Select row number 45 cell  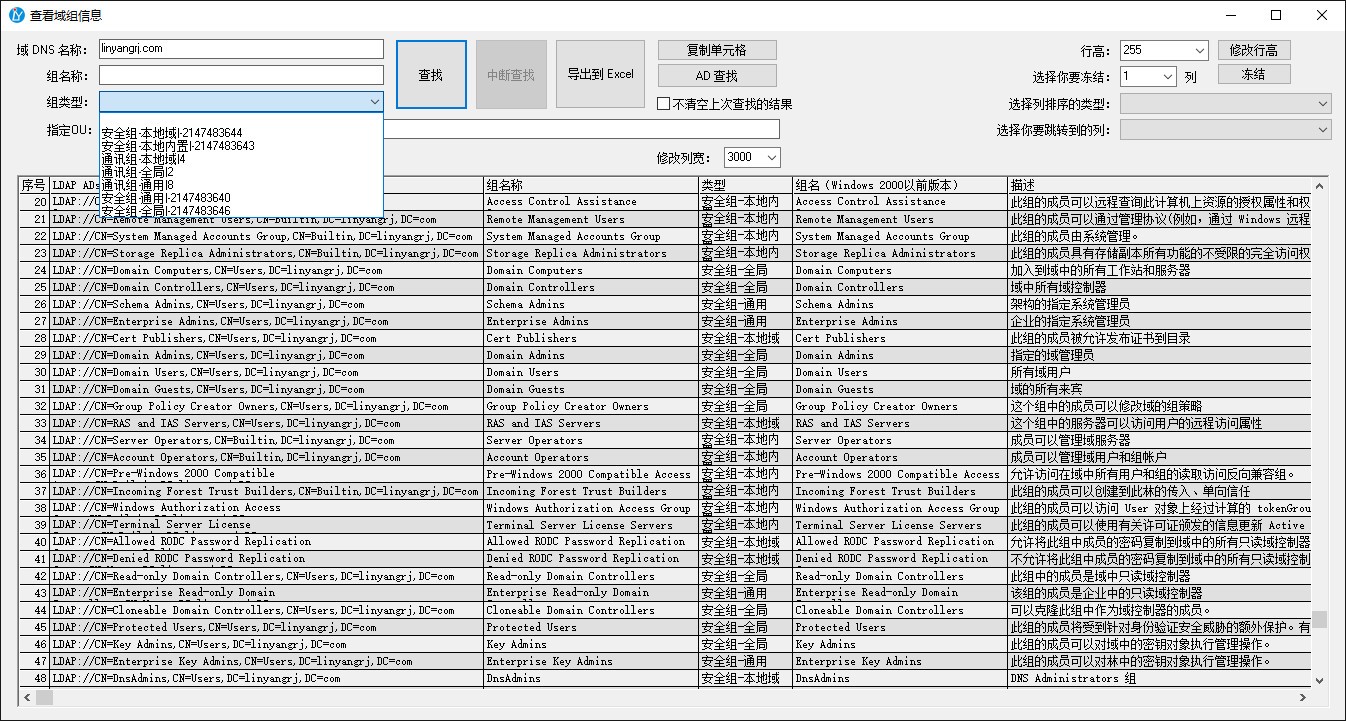(34, 627)
